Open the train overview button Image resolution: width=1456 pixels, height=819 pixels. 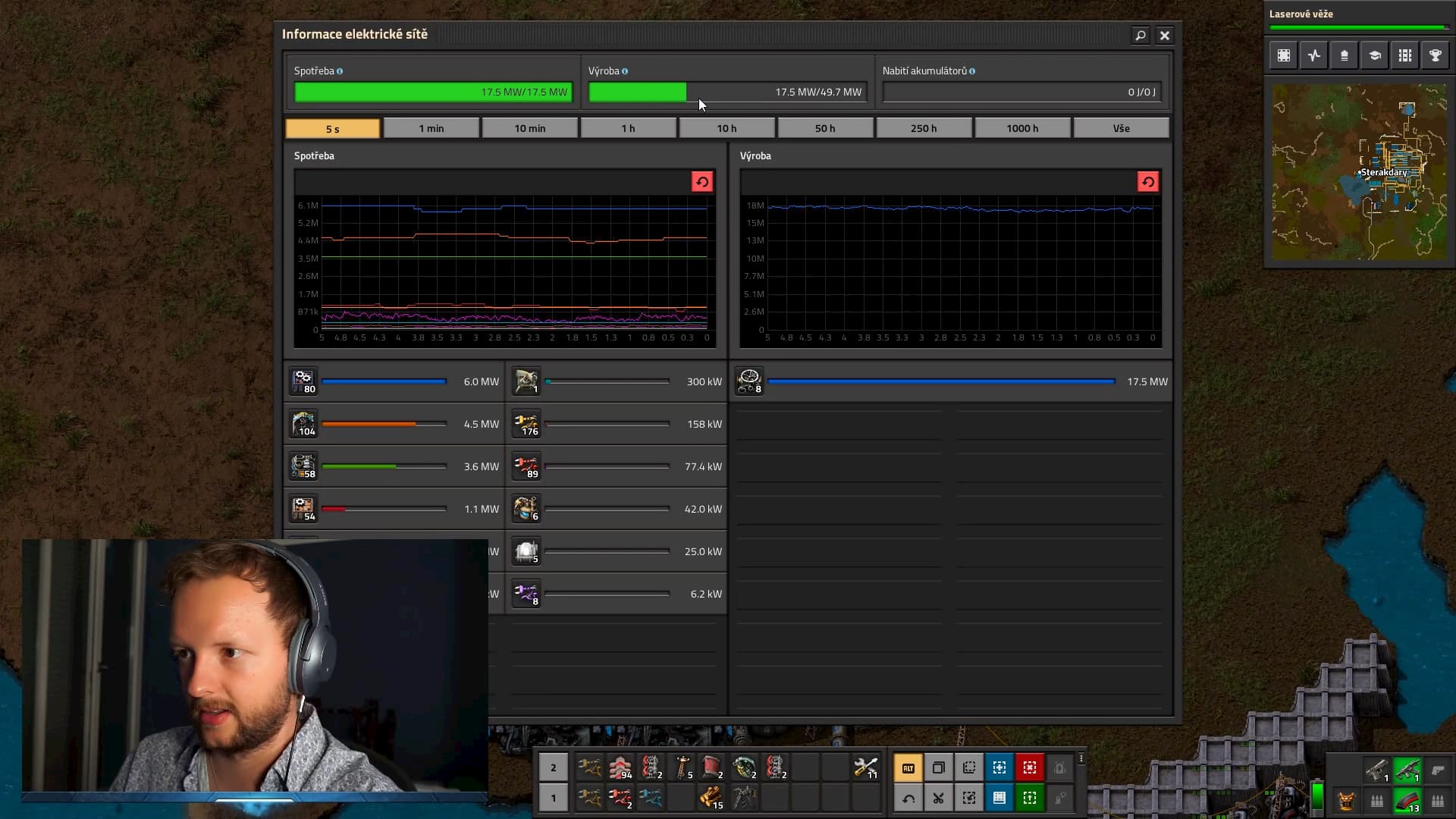click(x=1405, y=55)
